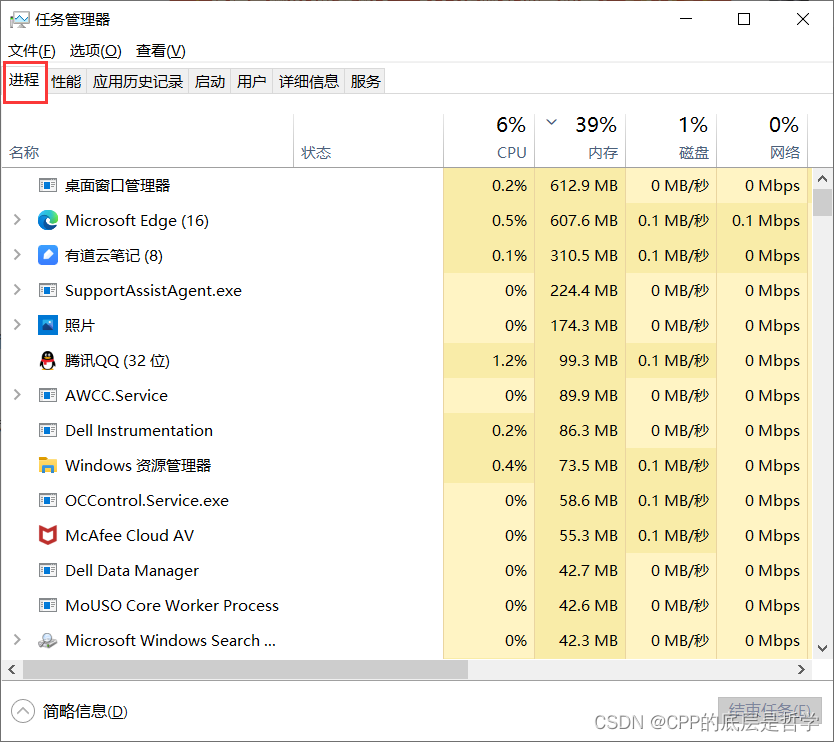Expand the AWCC.Service row
This screenshot has width=834, height=742.
18,395
